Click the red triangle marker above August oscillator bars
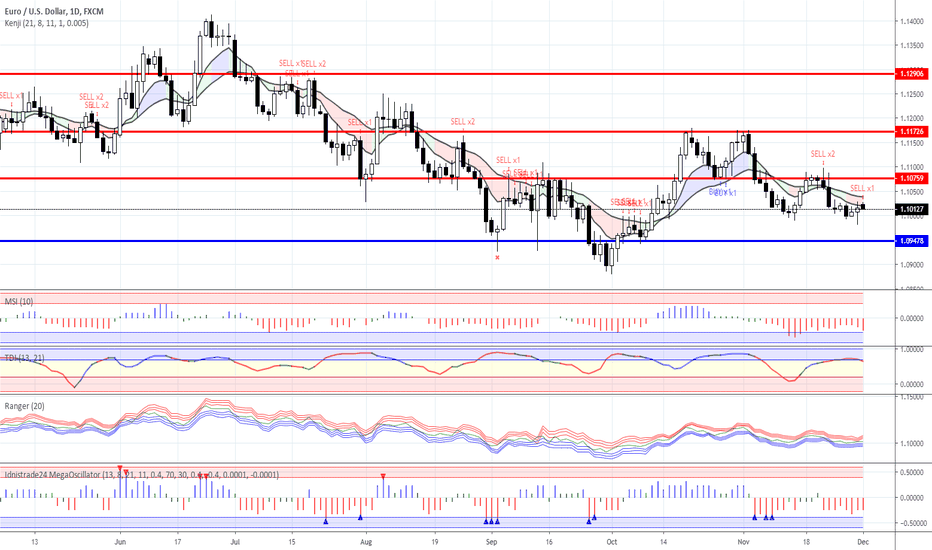The width and height of the screenshot is (932, 550). (x=383, y=476)
